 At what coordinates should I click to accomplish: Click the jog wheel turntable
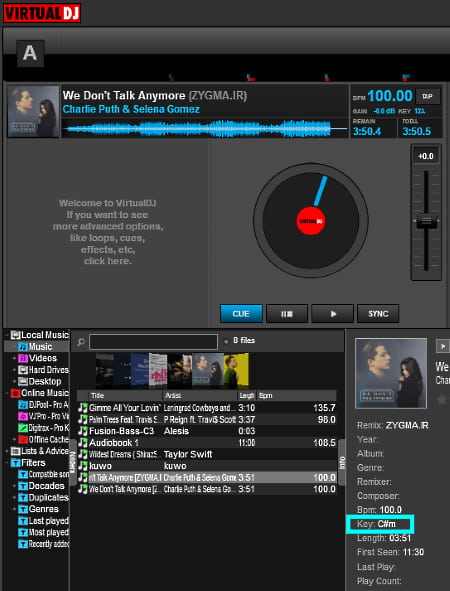[x=311, y=220]
